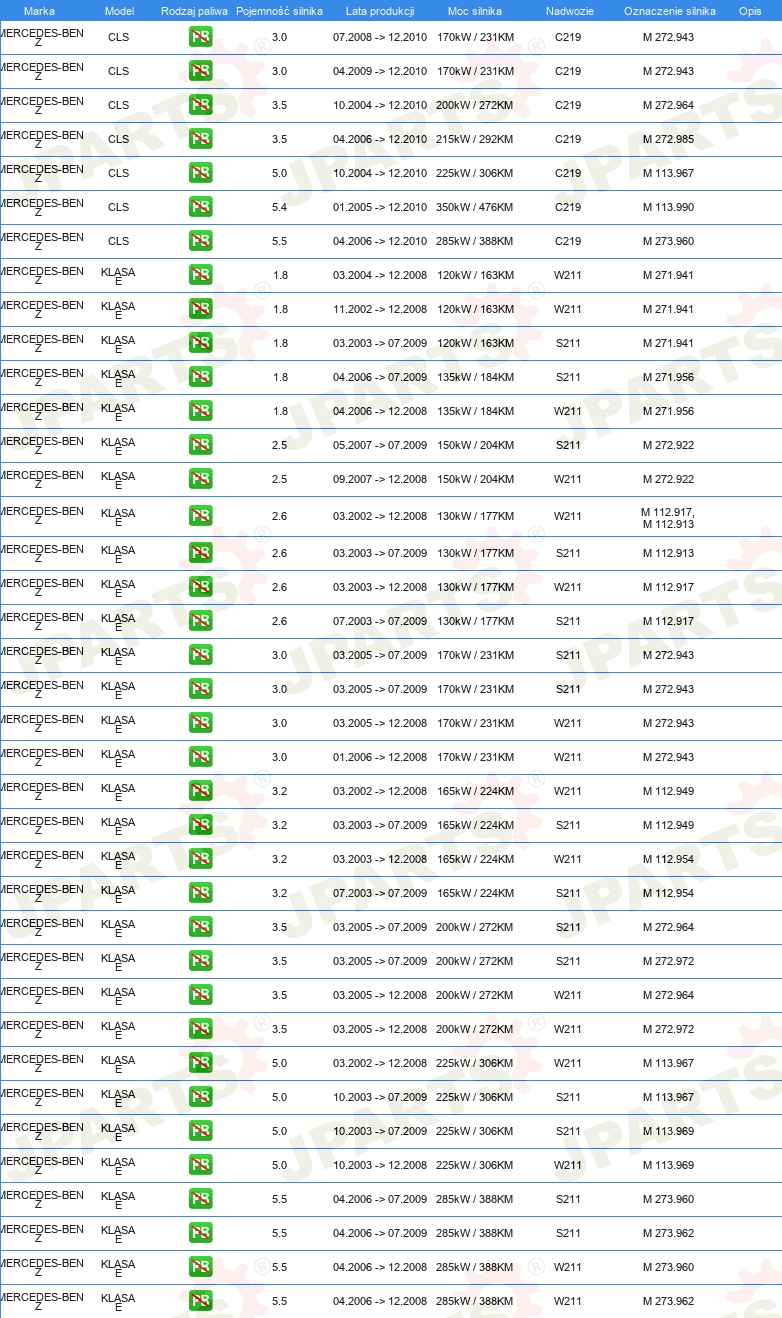The height and width of the screenshot is (1318, 782).
Task: Select engine code M 272.985
Action: coord(668,139)
